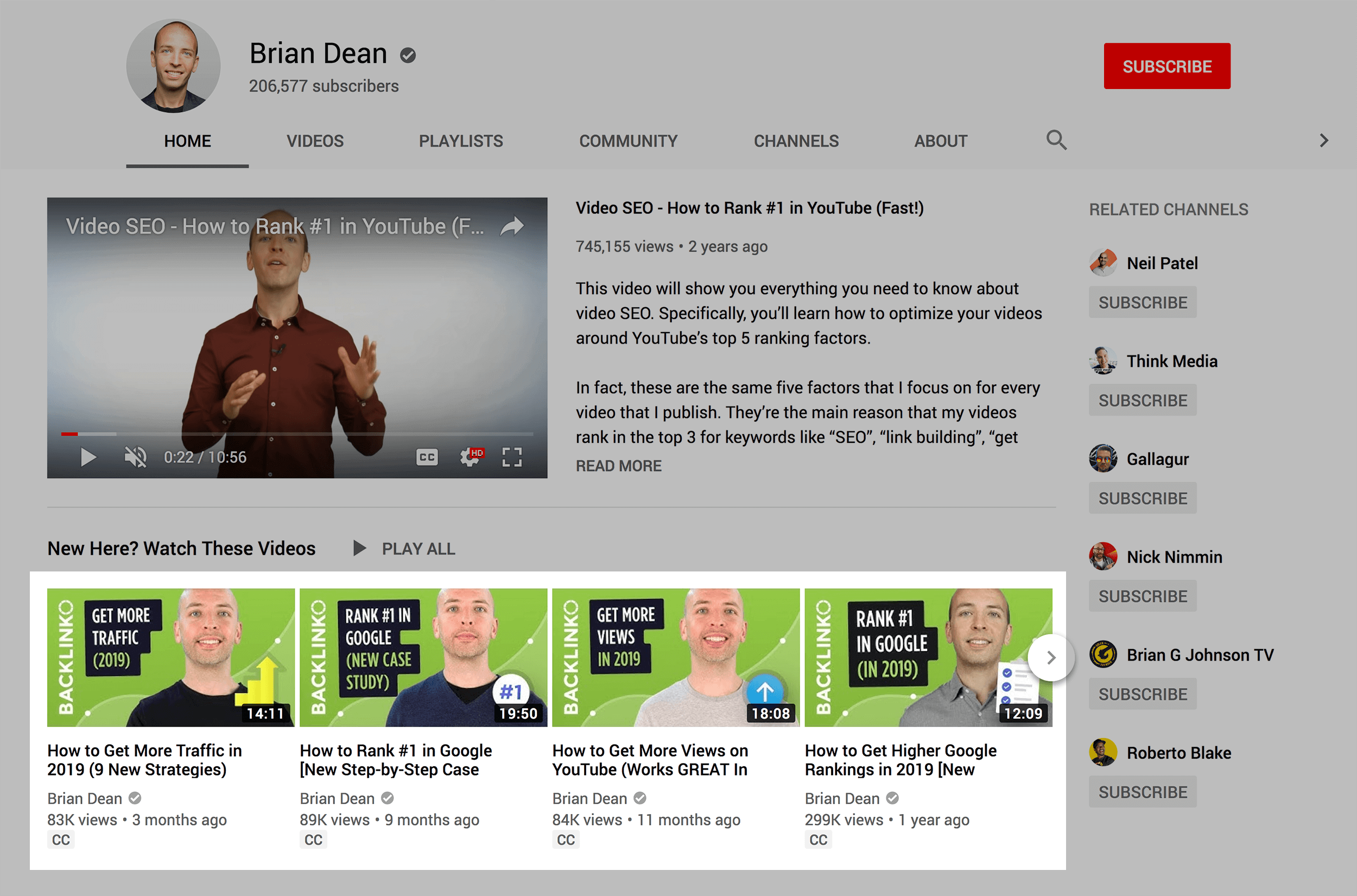Open the 'Video SEO - How to Rank #1' title link
The height and width of the screenshot is (896, 1357).
pyautogui.click(x=750, y=208)
